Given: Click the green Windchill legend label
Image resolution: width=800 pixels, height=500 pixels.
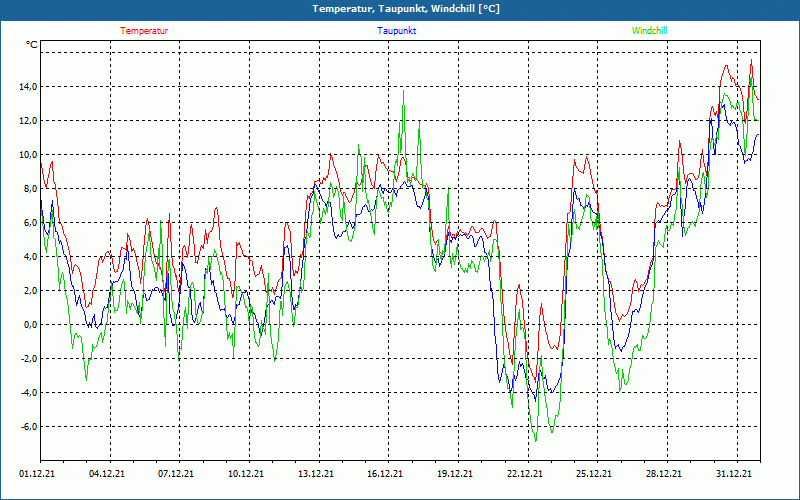Looking at the screenshot, I should [649, 31].
